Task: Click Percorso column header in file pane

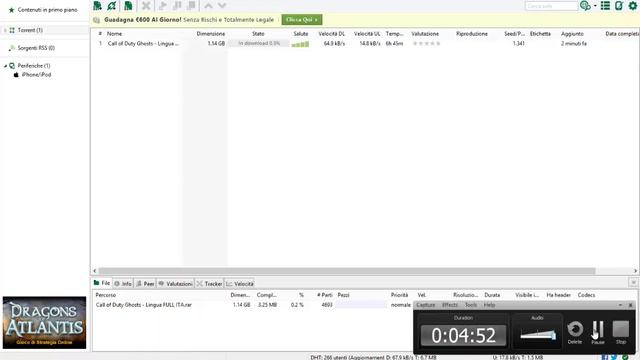Action: [106, 295]
